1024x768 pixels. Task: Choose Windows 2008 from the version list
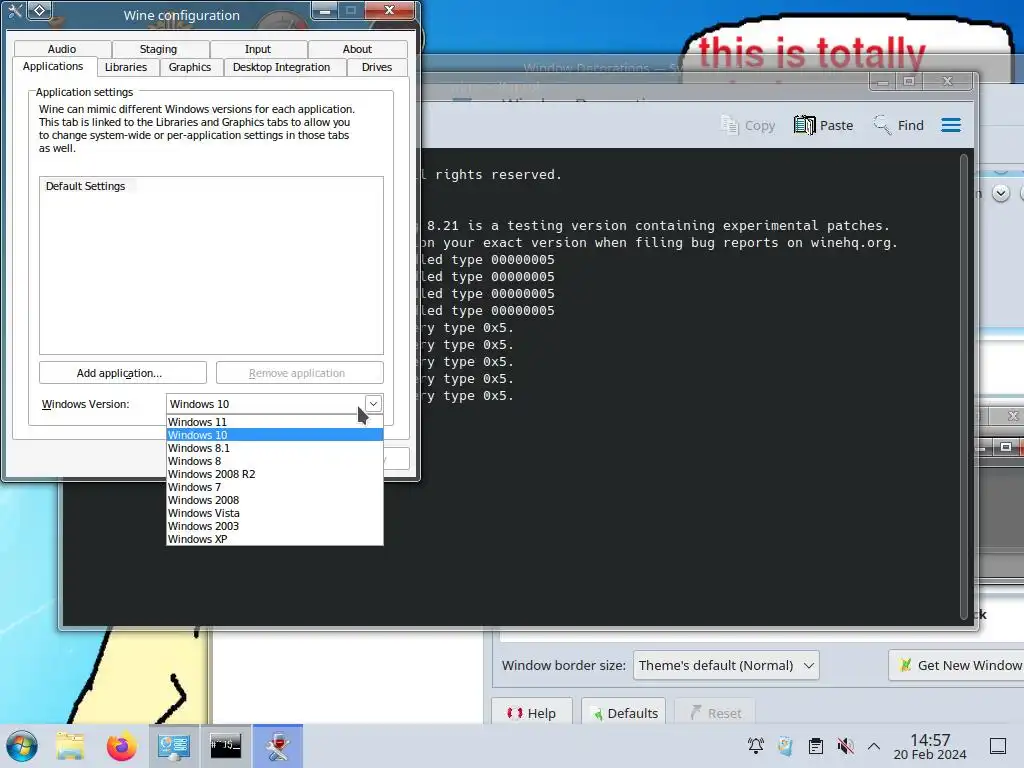click(275, 500)
